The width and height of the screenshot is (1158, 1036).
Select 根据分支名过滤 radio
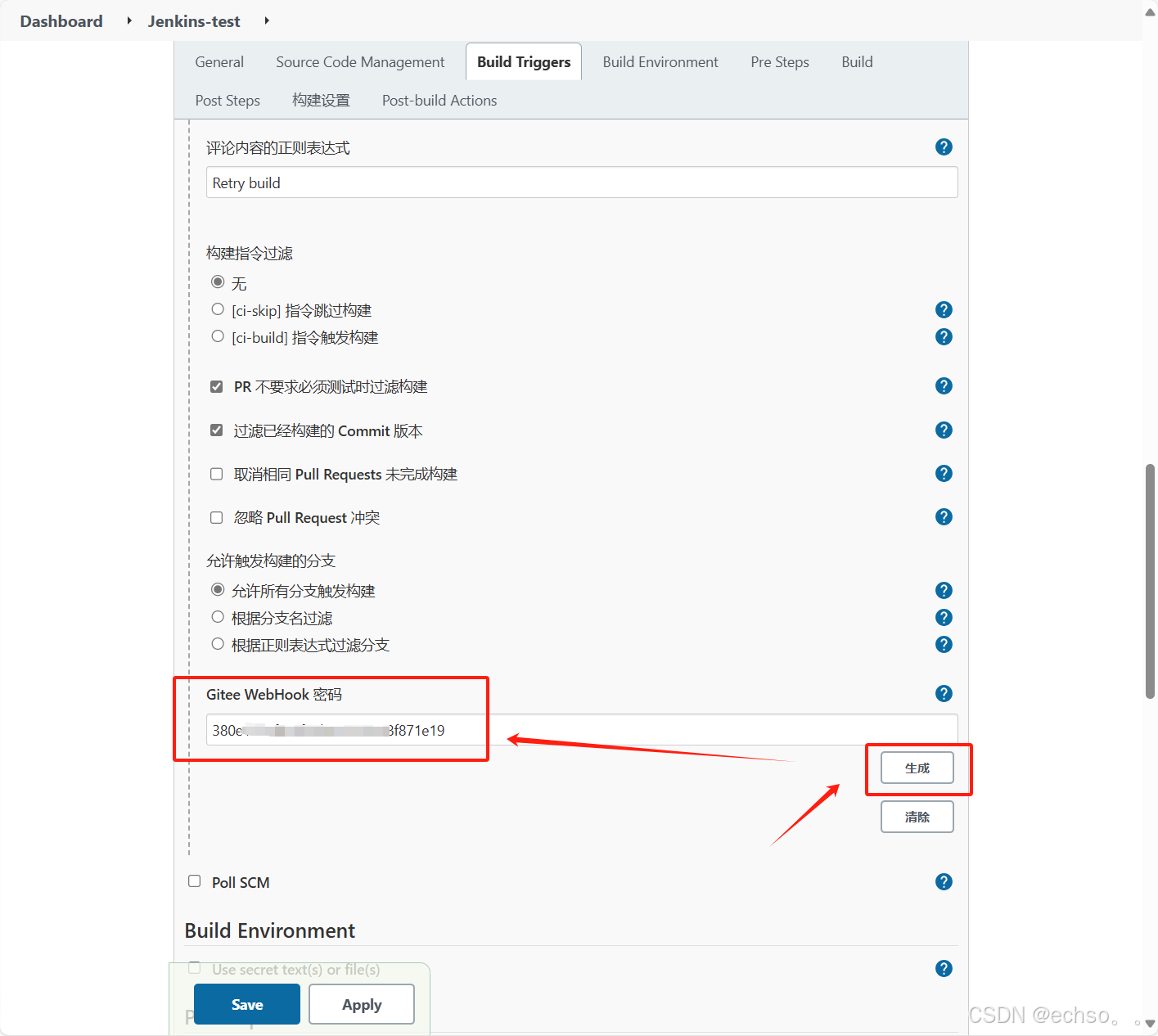pyautogui.click(x=218, y=617)
